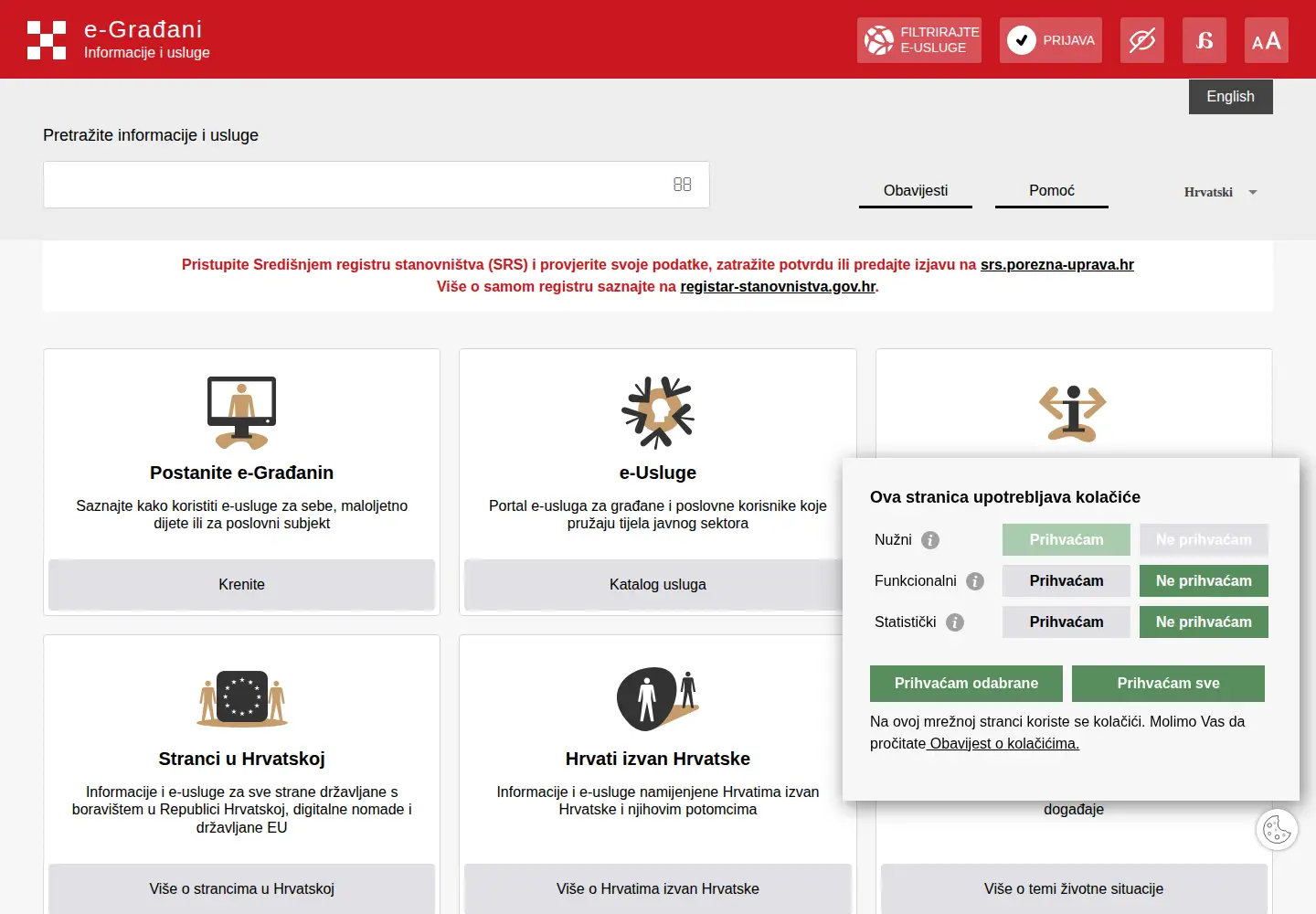
Task: Open Više o temi životne situacije
Action: point(1074,889)
